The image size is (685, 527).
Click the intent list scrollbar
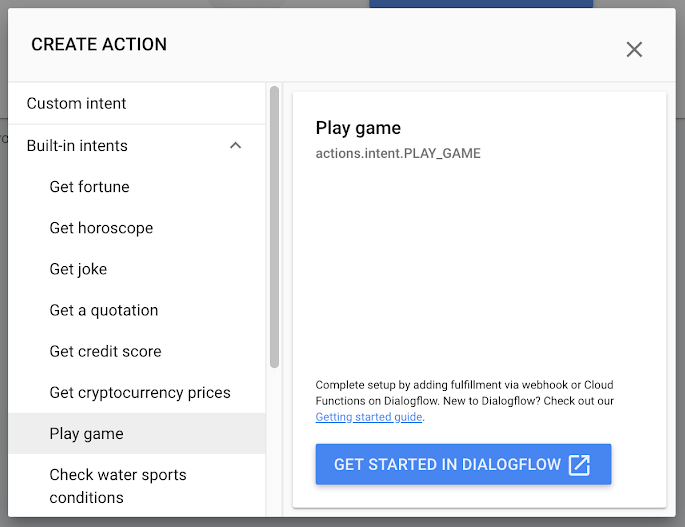point(274,228)
